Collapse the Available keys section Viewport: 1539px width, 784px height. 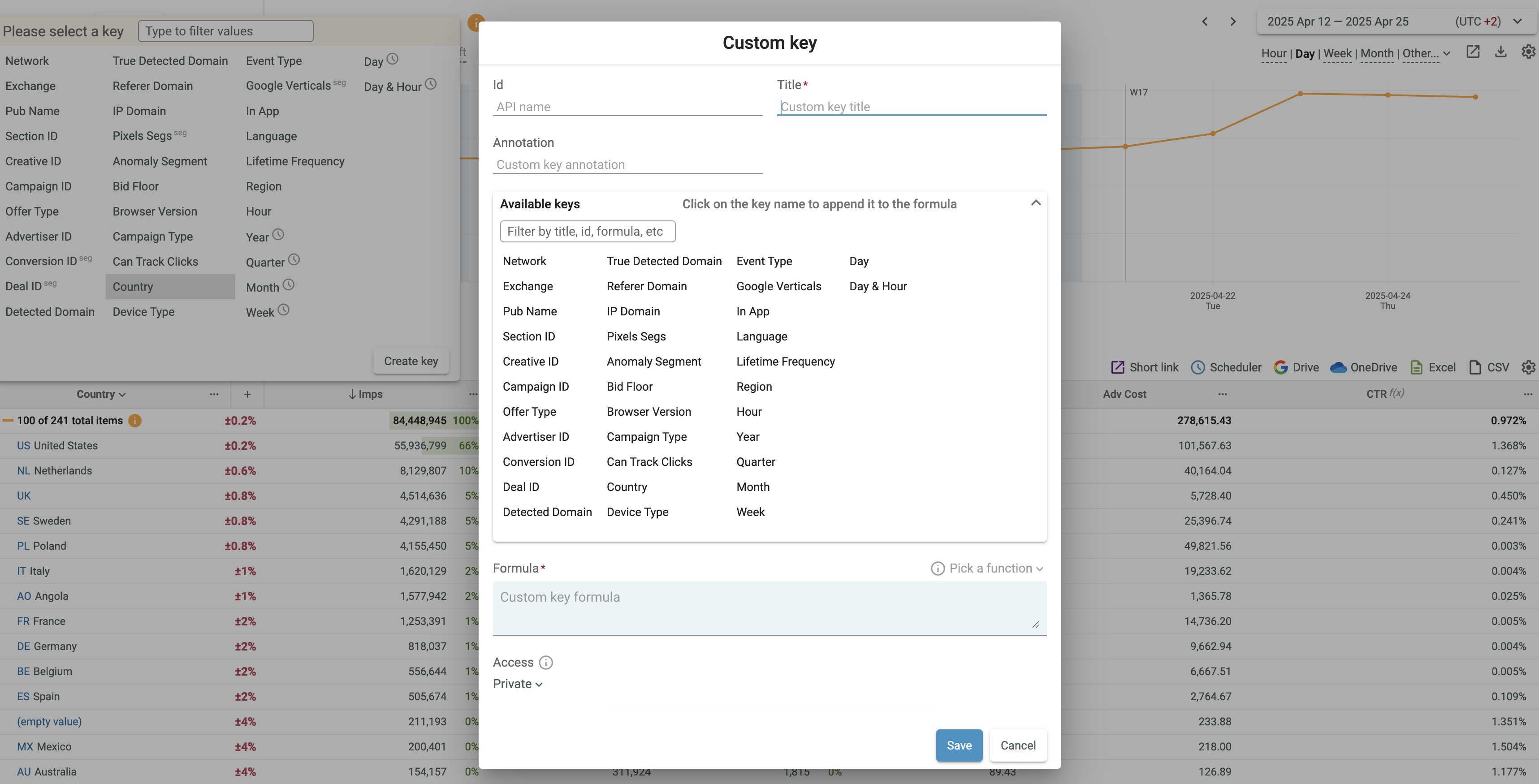pos(1035,203)
